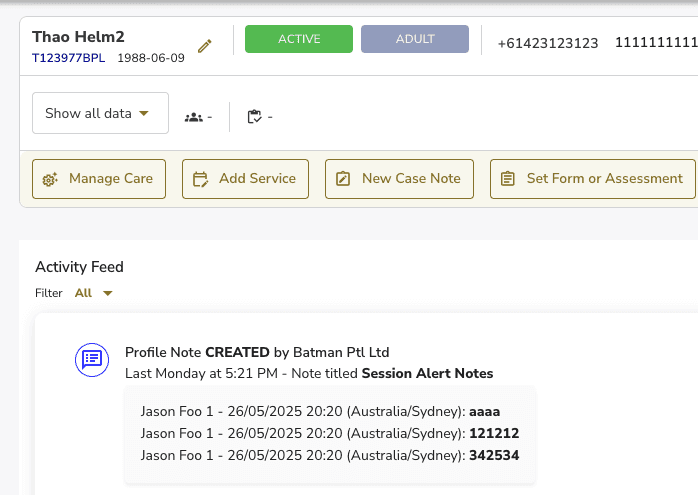This screenshot has width=698, height=495.
Task: Click the clipboard checkmark icon
Action: (255, 117)
